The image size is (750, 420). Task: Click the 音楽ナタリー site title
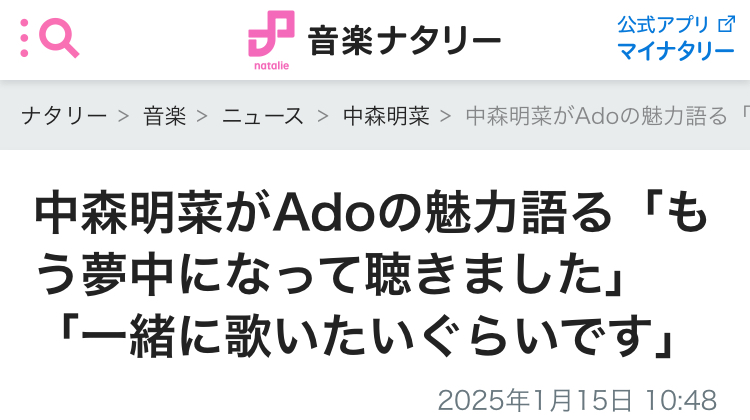tap(404, 41)
